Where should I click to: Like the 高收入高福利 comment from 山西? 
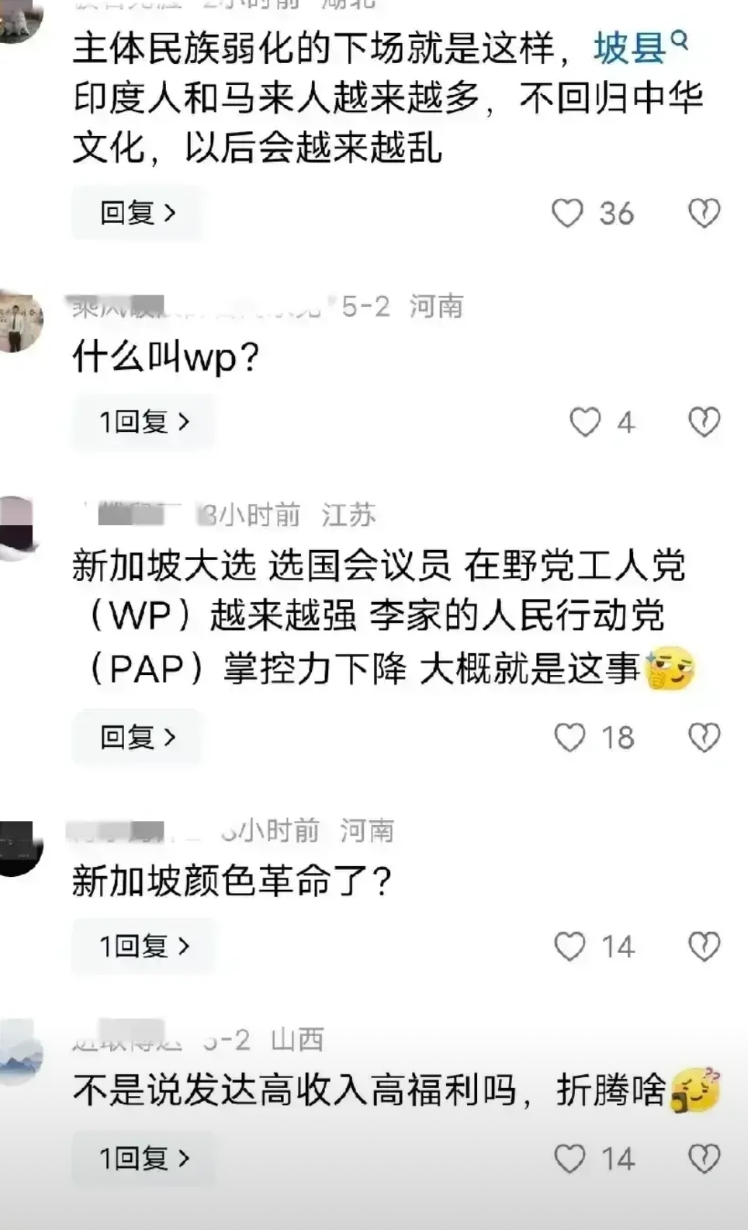point(570,1159)
